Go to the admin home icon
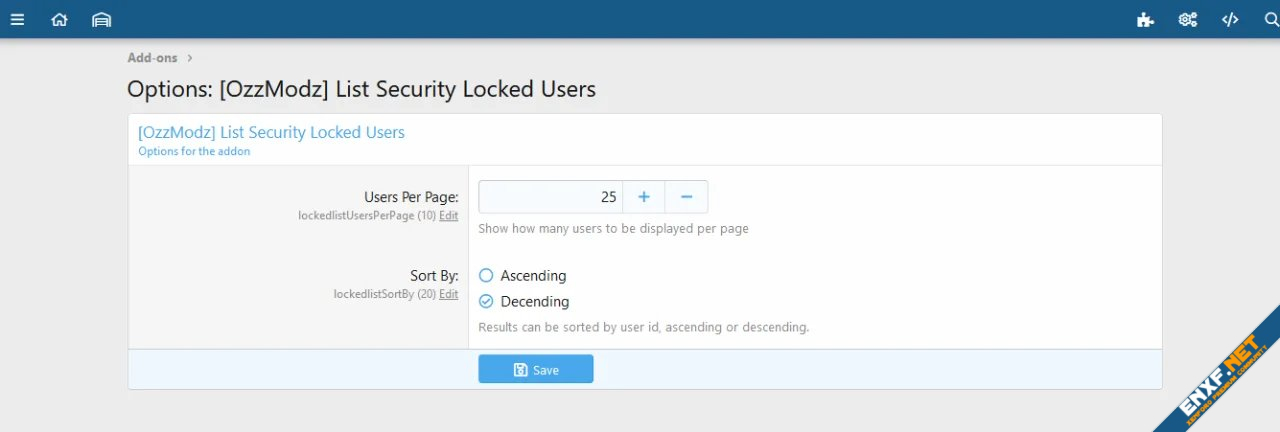This screenshot has width=1280, height=432. coord(59,19)
